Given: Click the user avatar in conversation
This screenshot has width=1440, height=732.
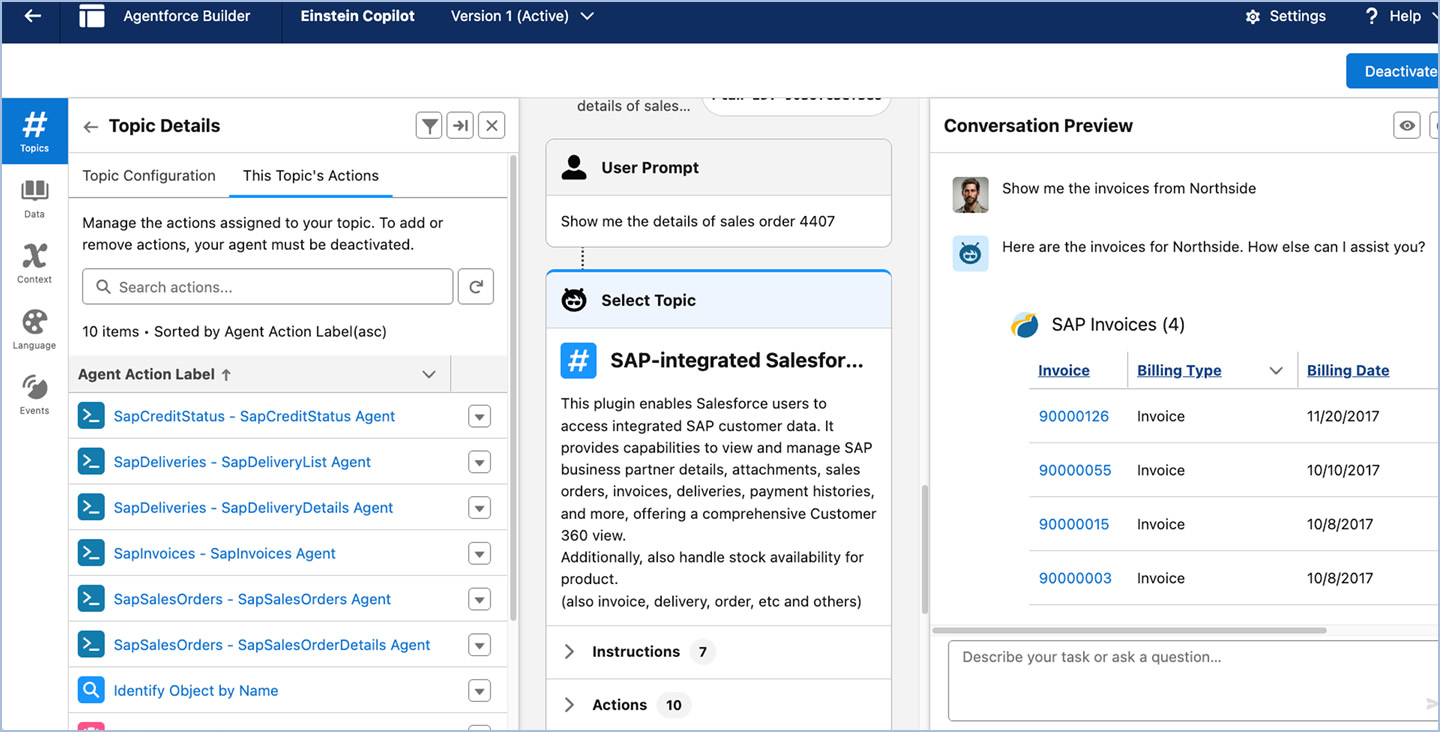Looking at the screenshot, I should (970, 195).
